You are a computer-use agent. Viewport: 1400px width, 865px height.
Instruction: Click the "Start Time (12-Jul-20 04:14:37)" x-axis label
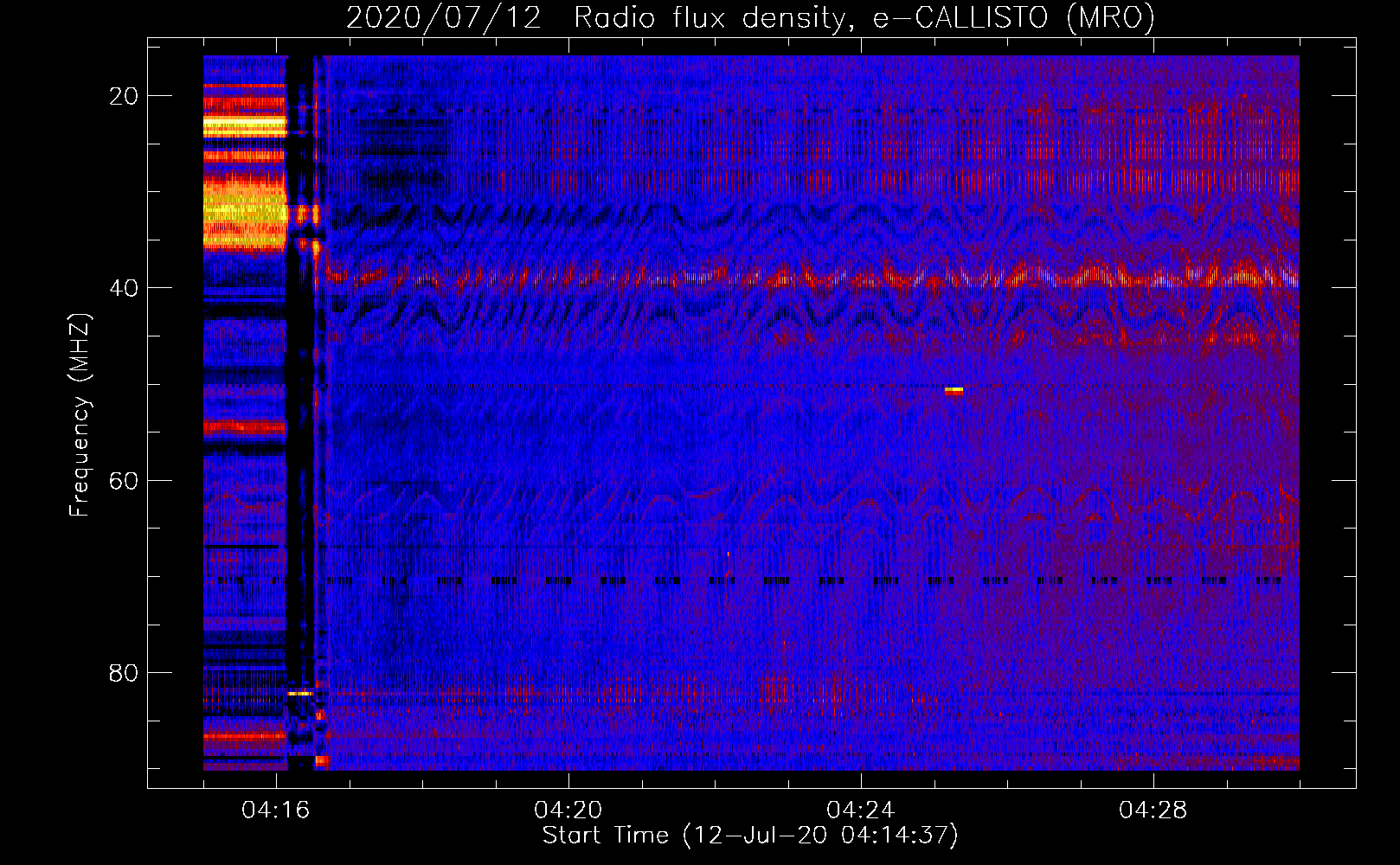pos(750,836)
